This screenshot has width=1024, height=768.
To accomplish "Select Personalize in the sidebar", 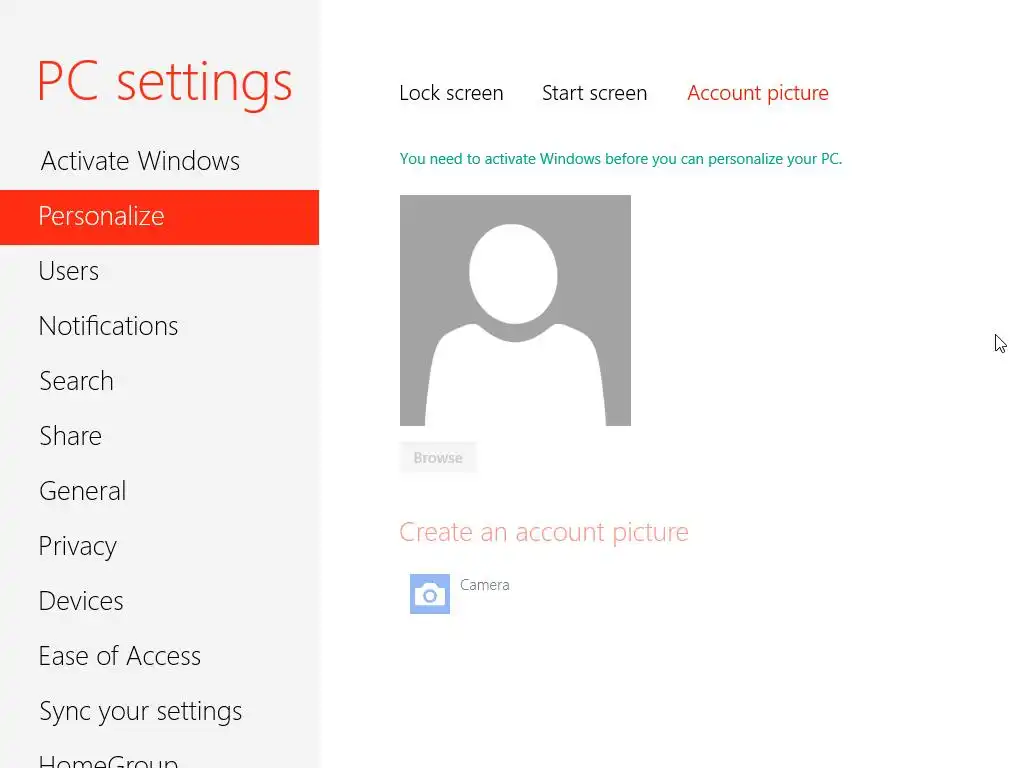I will [x=159, y=217].
